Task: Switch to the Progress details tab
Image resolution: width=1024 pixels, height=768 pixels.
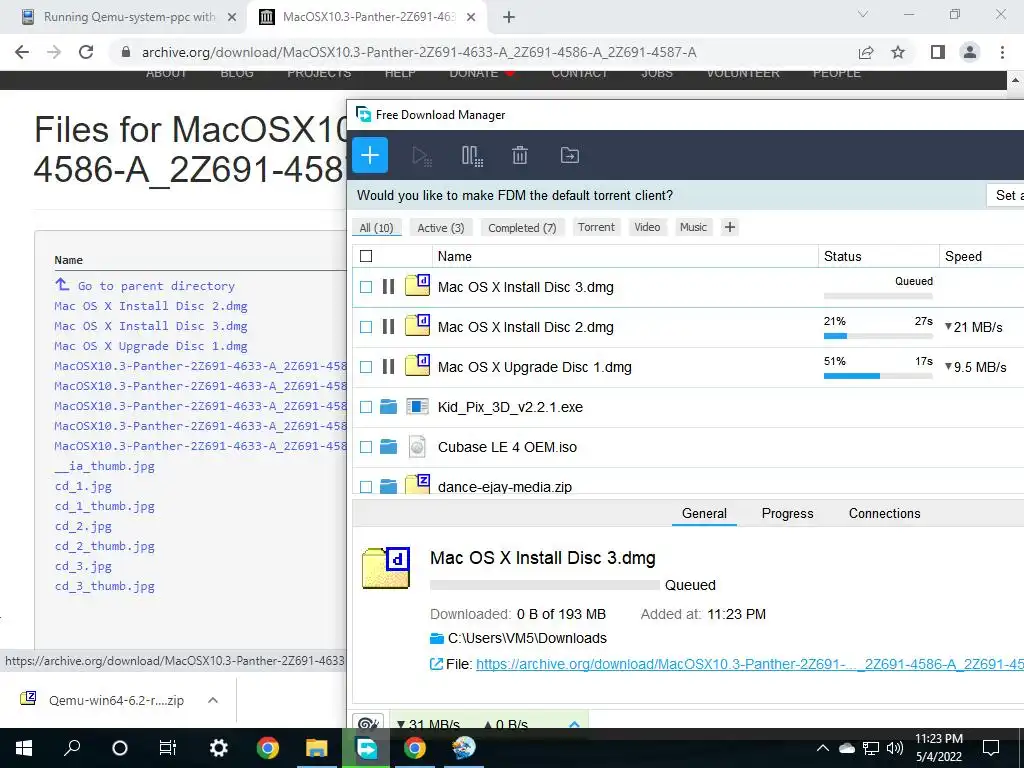Action: pos(788,513)
